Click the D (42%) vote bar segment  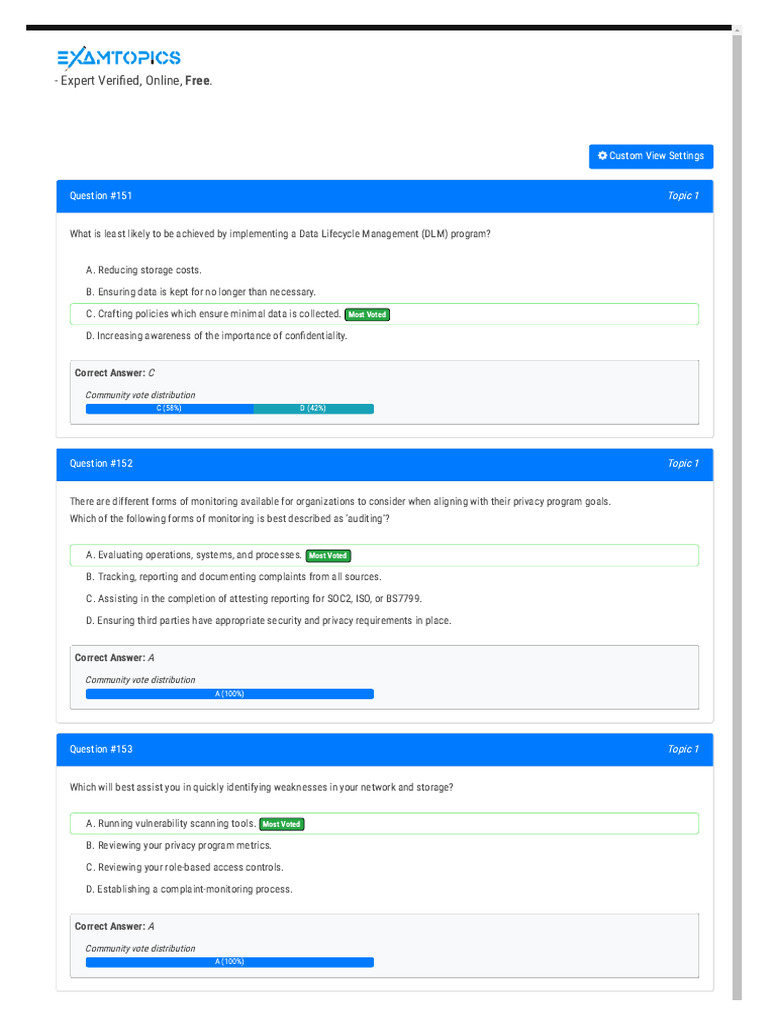tap(313, 408)
